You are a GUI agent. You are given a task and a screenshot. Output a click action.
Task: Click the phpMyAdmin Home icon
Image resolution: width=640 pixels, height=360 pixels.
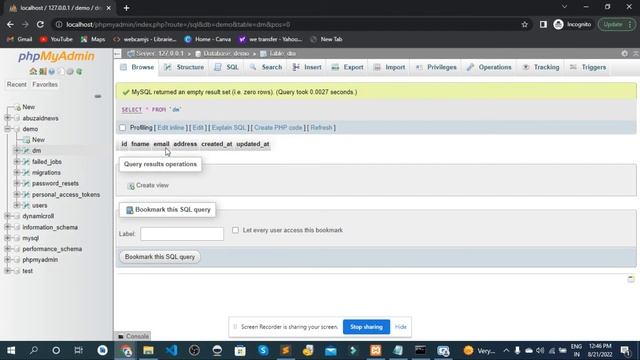click(33, 71)
